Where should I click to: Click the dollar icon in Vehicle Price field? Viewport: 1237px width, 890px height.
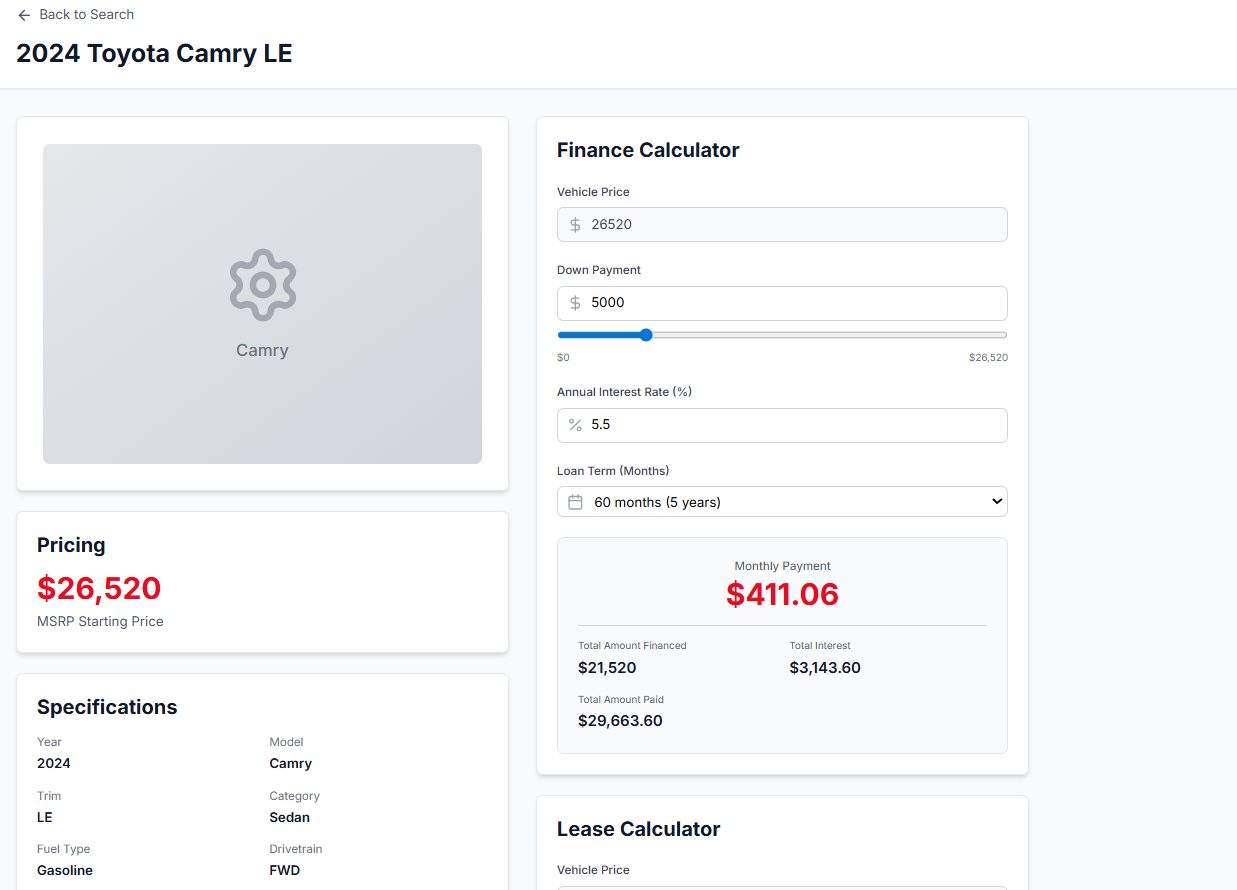pos(575,225)
